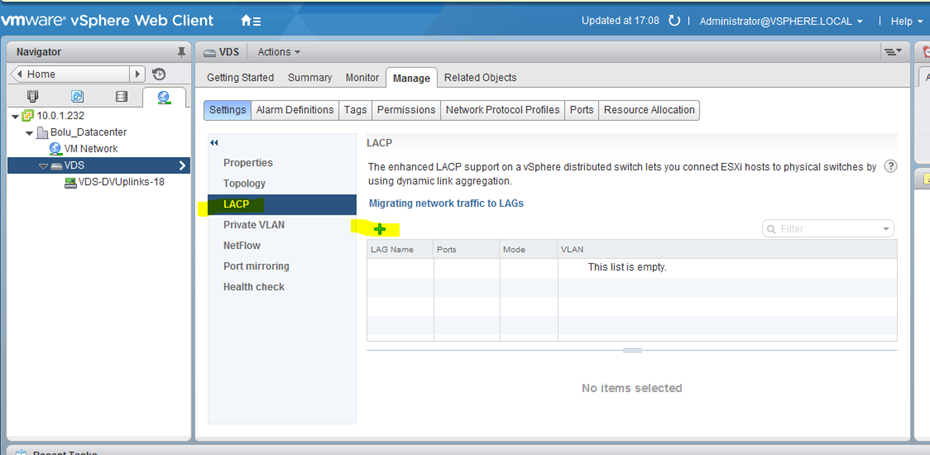
Task: Open the Summary tab
Action: click(310, 78)
